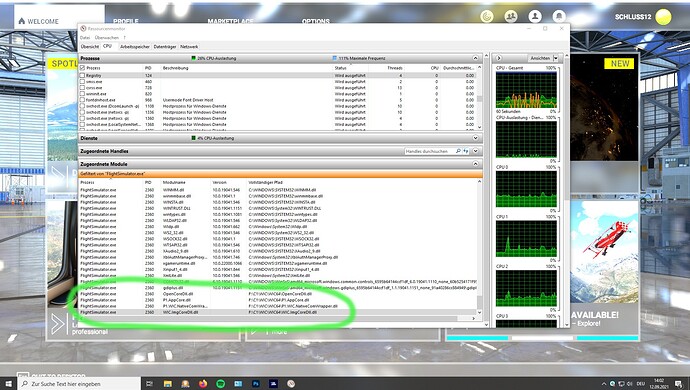Check the smss.exe process checkbox
The height and width of the screenshot is (390, 690).
(x=82, y=82)
